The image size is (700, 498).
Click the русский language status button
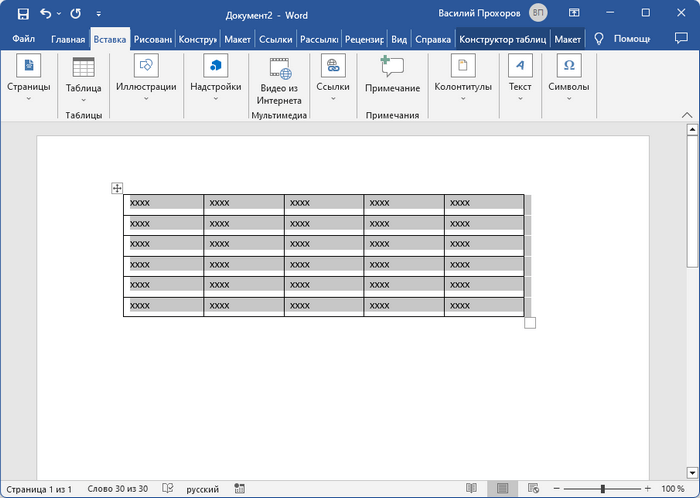203,489
